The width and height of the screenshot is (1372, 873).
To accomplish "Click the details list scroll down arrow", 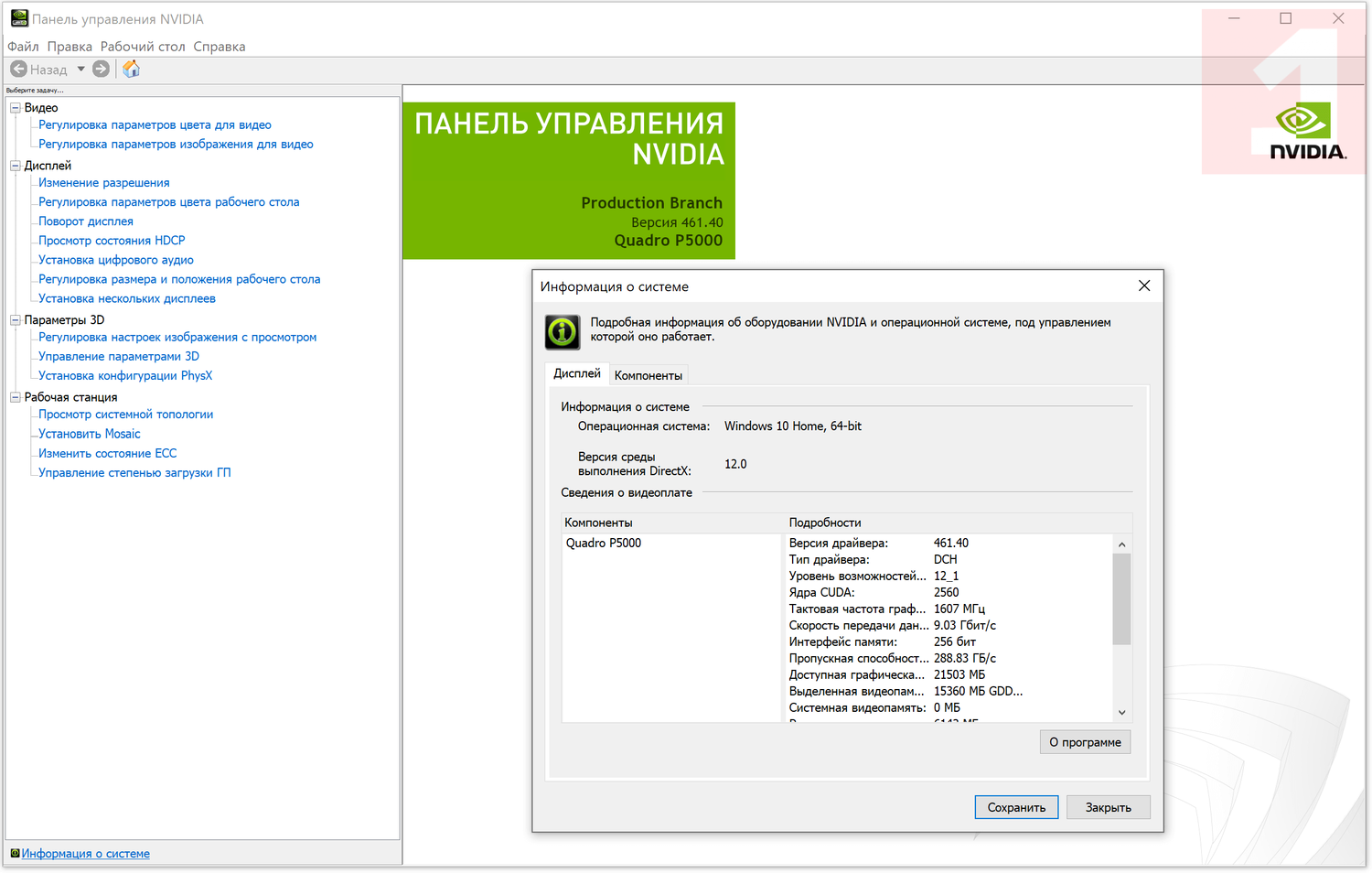I will (1122, 713).
